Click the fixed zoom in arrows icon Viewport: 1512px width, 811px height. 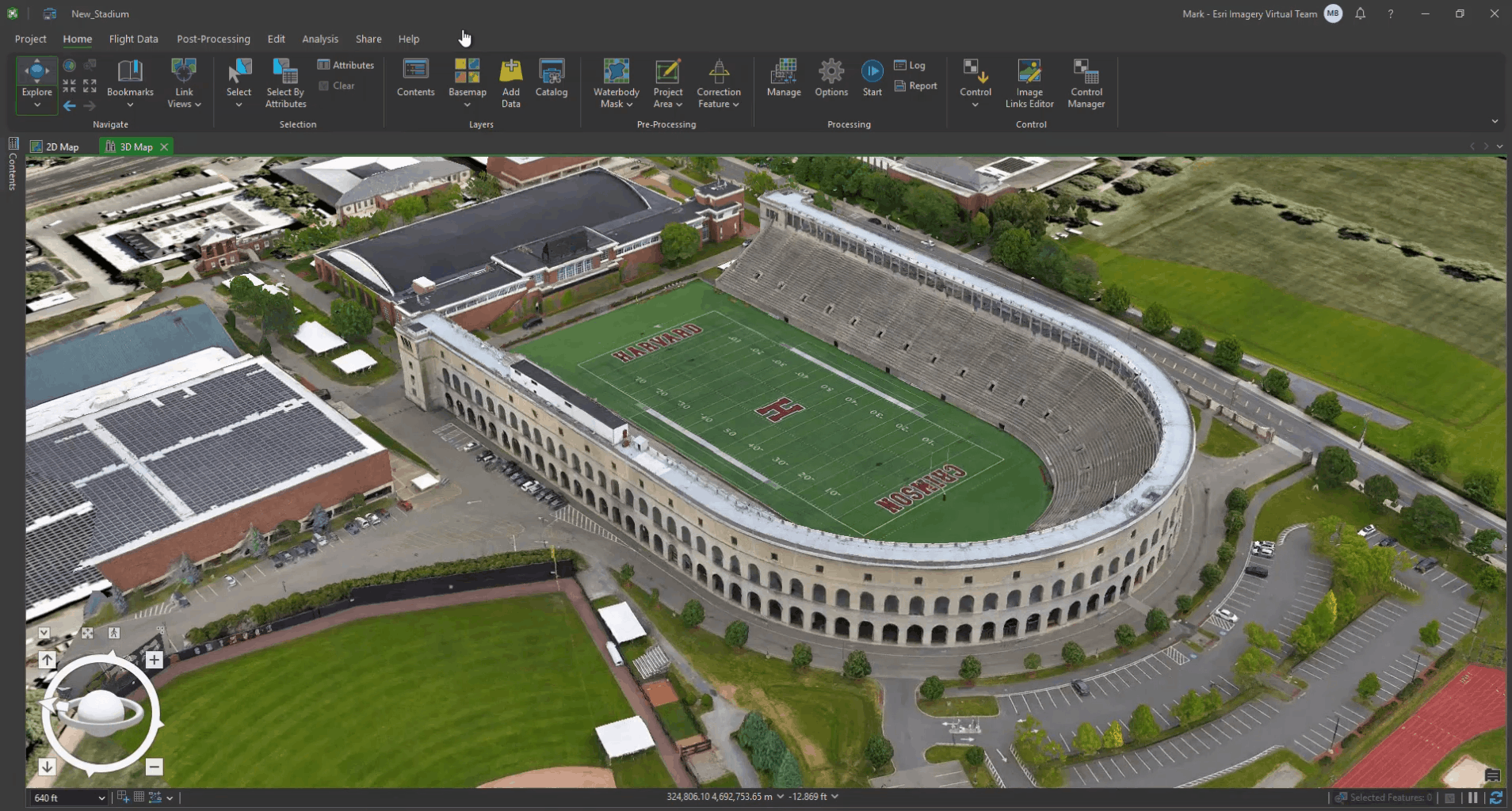[70, 86]
